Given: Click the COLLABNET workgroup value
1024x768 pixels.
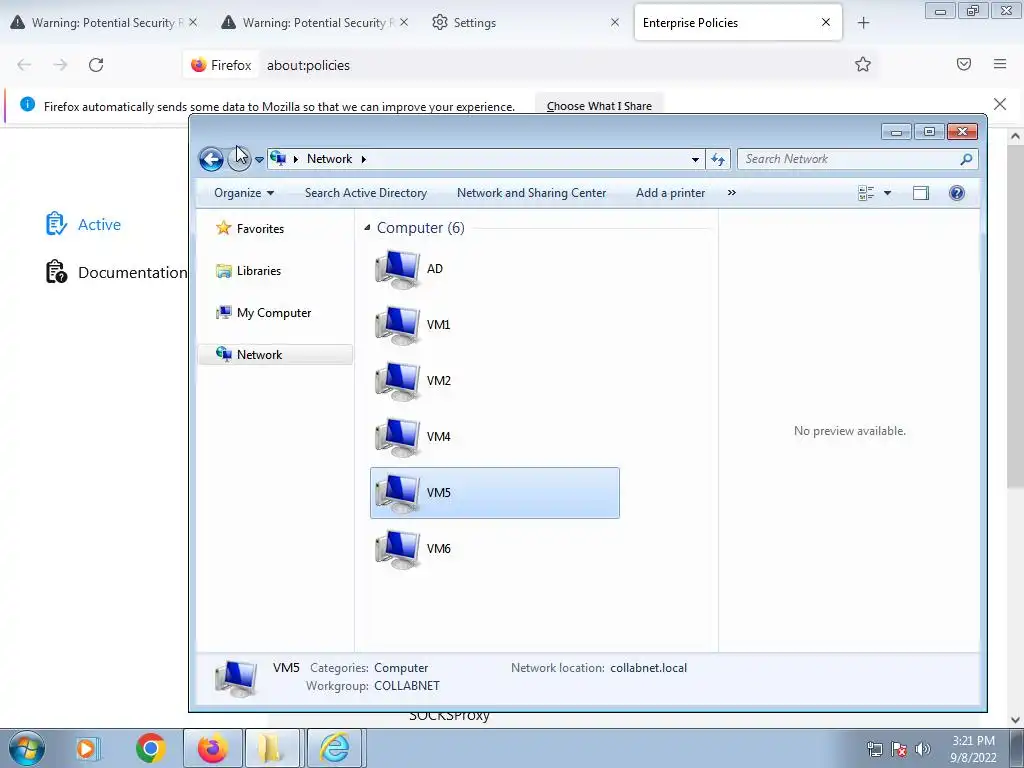Looking at the screenshot, I should (x=407, y=686).
